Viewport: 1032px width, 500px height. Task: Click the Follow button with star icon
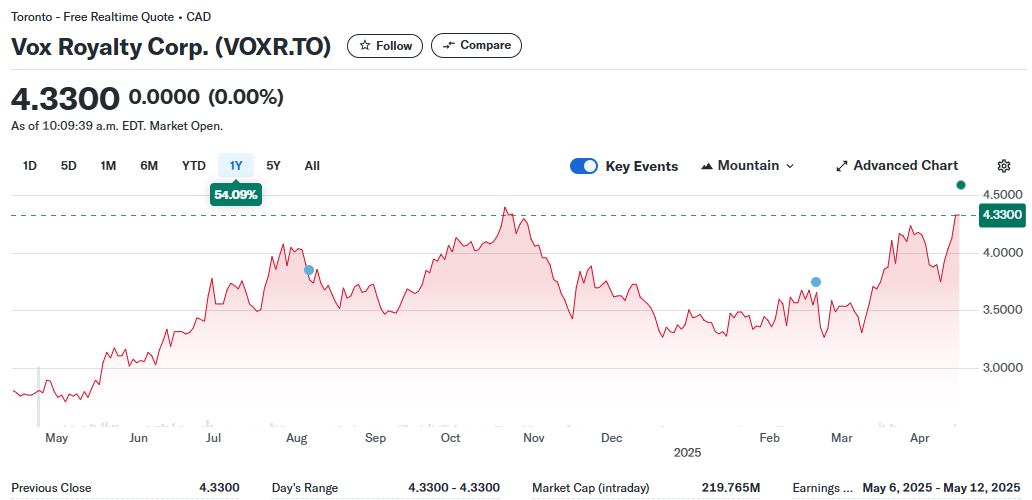(x=385, y=46)
